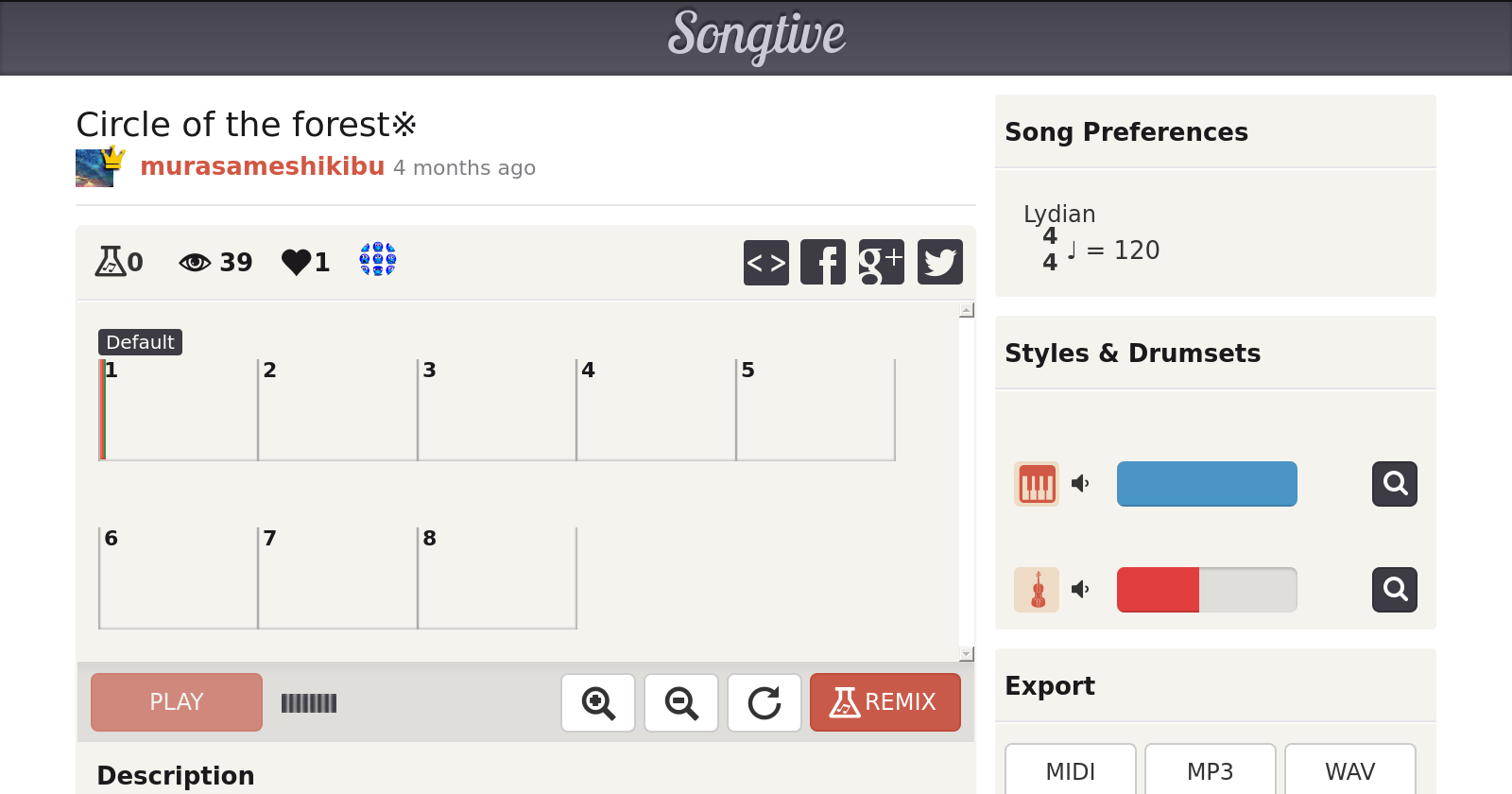
Task: Open search for piano style
Action: 1394,484
